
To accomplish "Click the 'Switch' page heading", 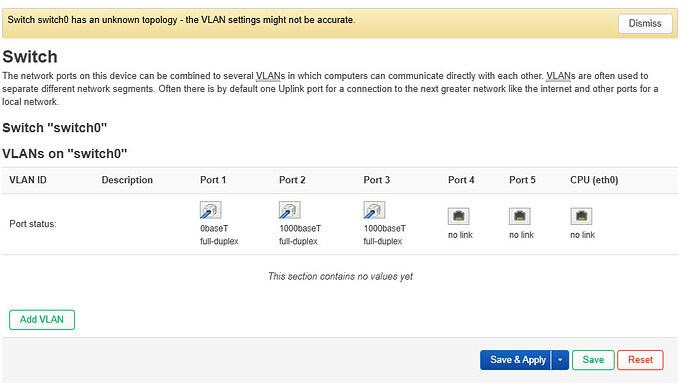I will click(30, 57).
